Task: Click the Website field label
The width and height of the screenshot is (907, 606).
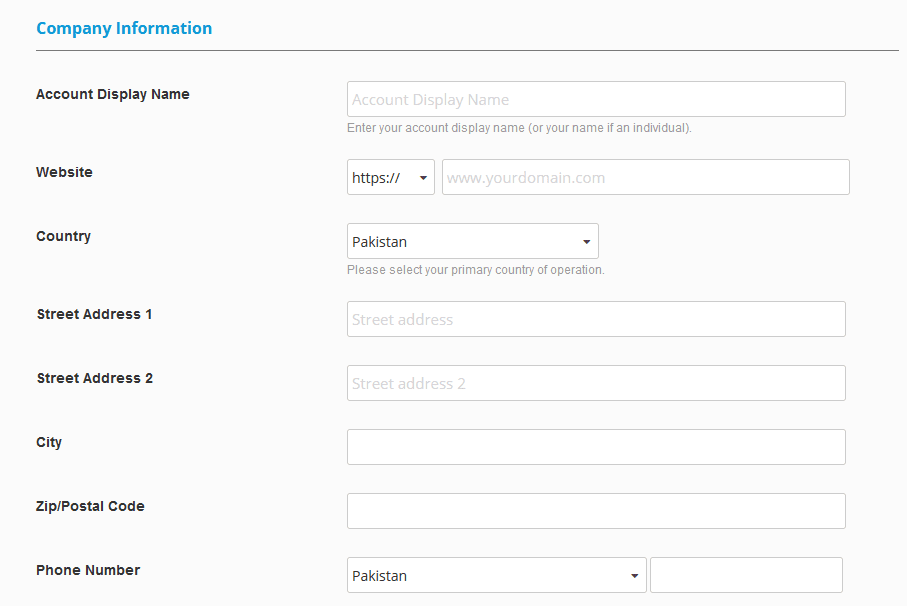Action: 64,172
